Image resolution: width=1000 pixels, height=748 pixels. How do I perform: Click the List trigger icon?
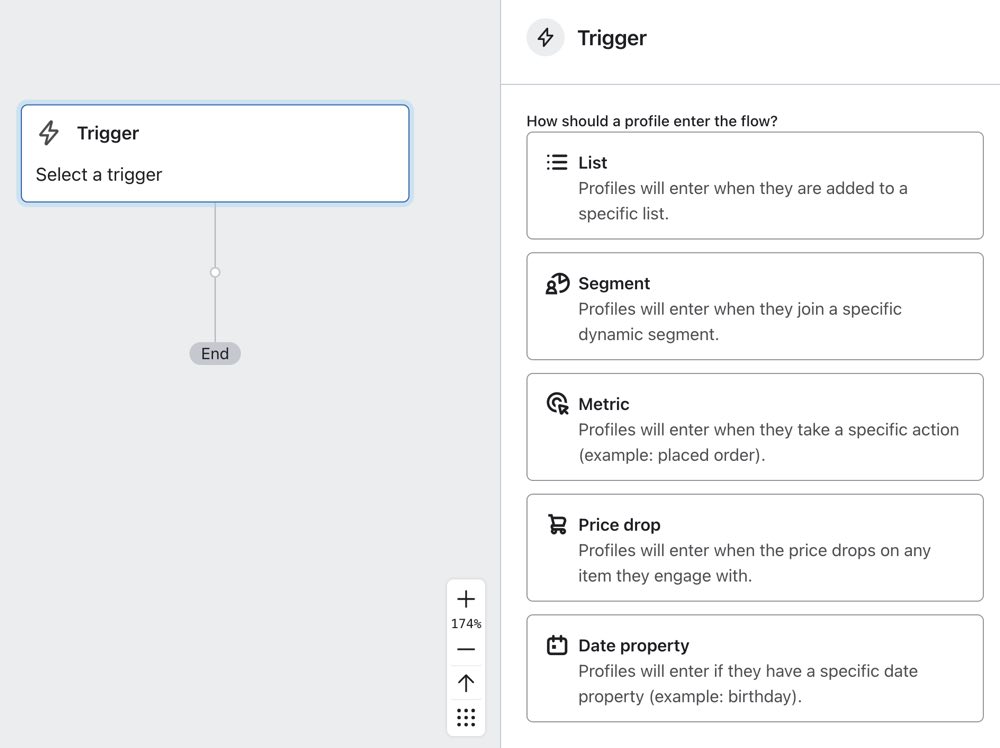coord(556,161)
